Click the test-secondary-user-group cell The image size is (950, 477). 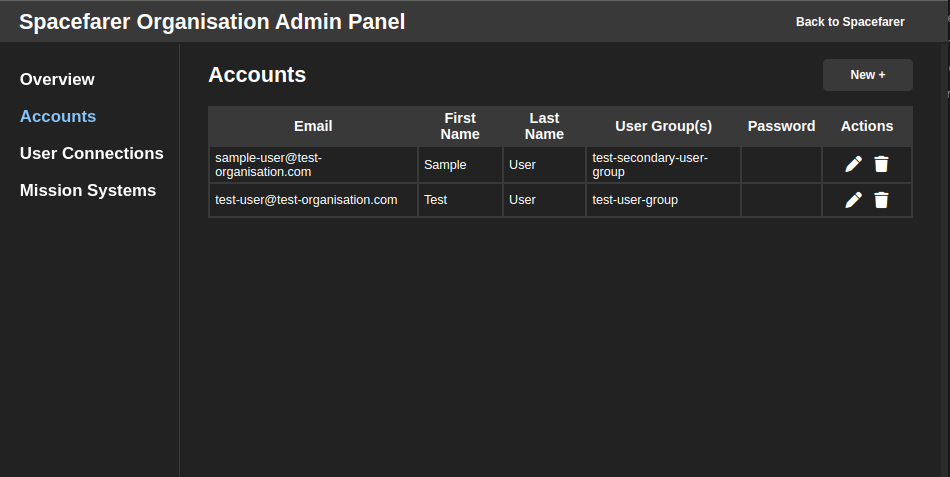663,165
